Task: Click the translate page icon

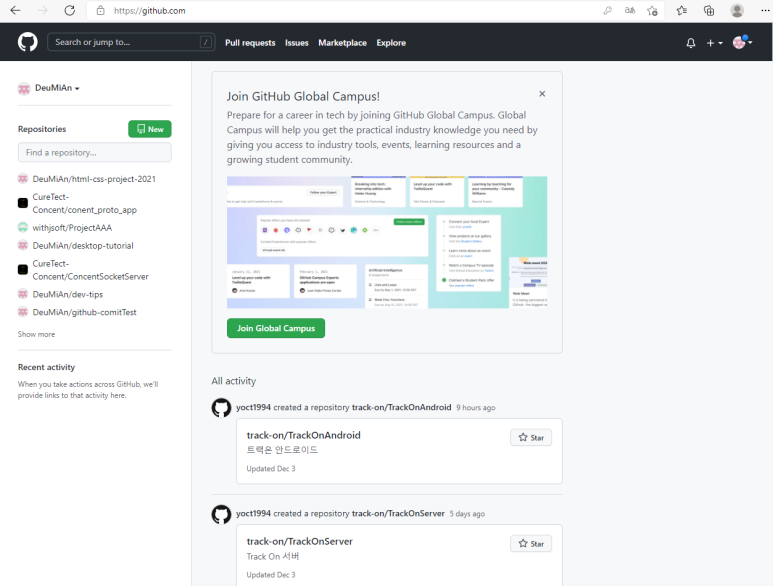Action: coord(630,10)
